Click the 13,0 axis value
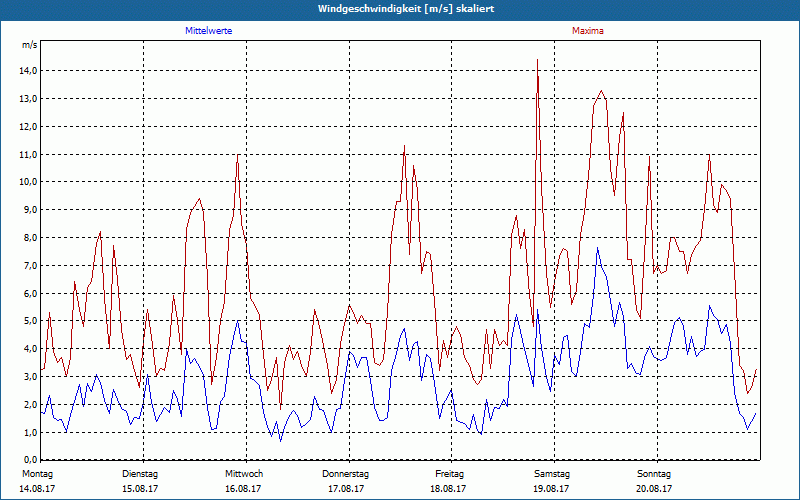The height and width of the screenshot is (500, 800). [29, 98]
